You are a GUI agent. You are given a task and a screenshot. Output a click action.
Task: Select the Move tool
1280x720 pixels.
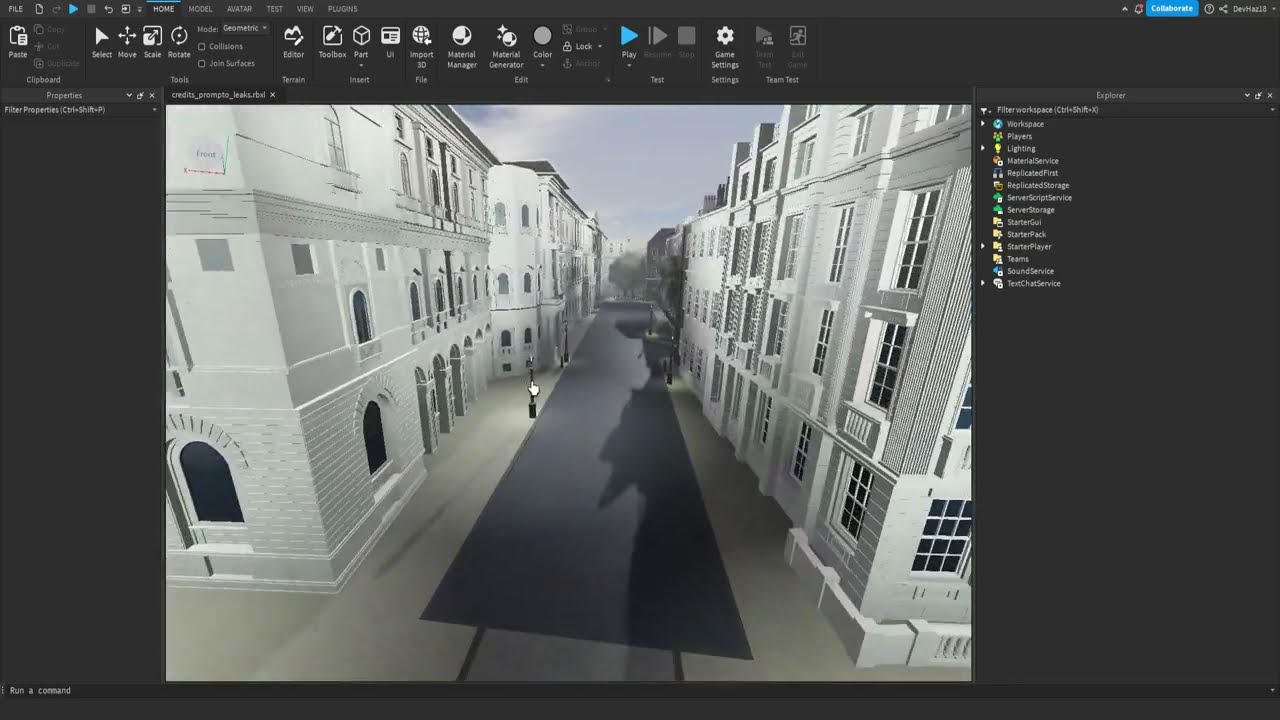click(127, 42)
